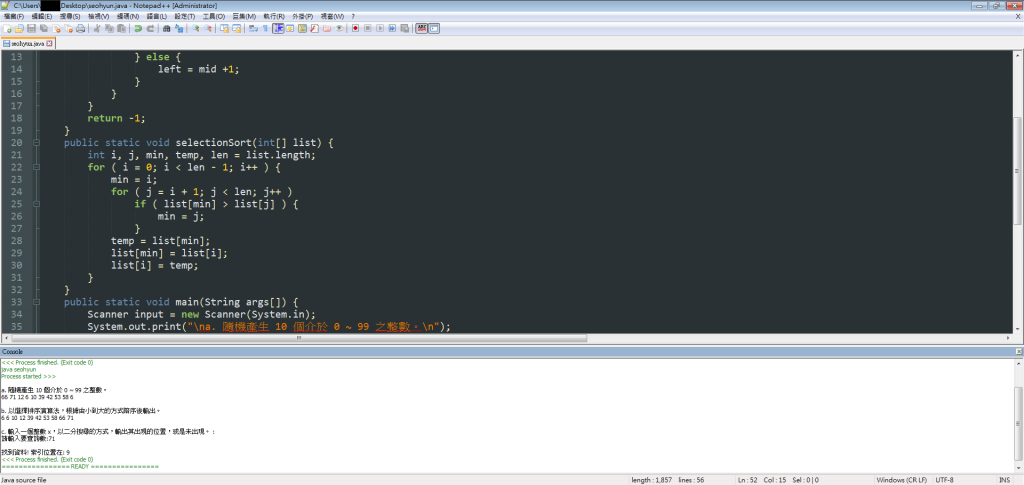
Task: Click the Open file folder icon
Action: click(x=19, y=29)
